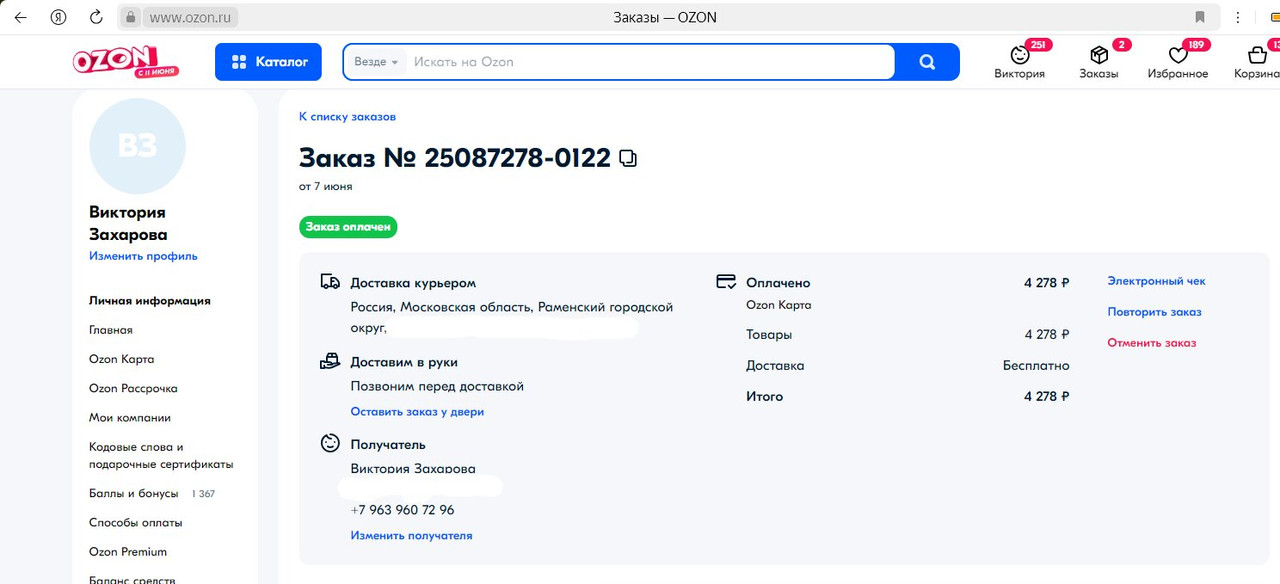1280x584 pixels.
Task: Click the от 7 июня order date
Action: tap(325, 187)
